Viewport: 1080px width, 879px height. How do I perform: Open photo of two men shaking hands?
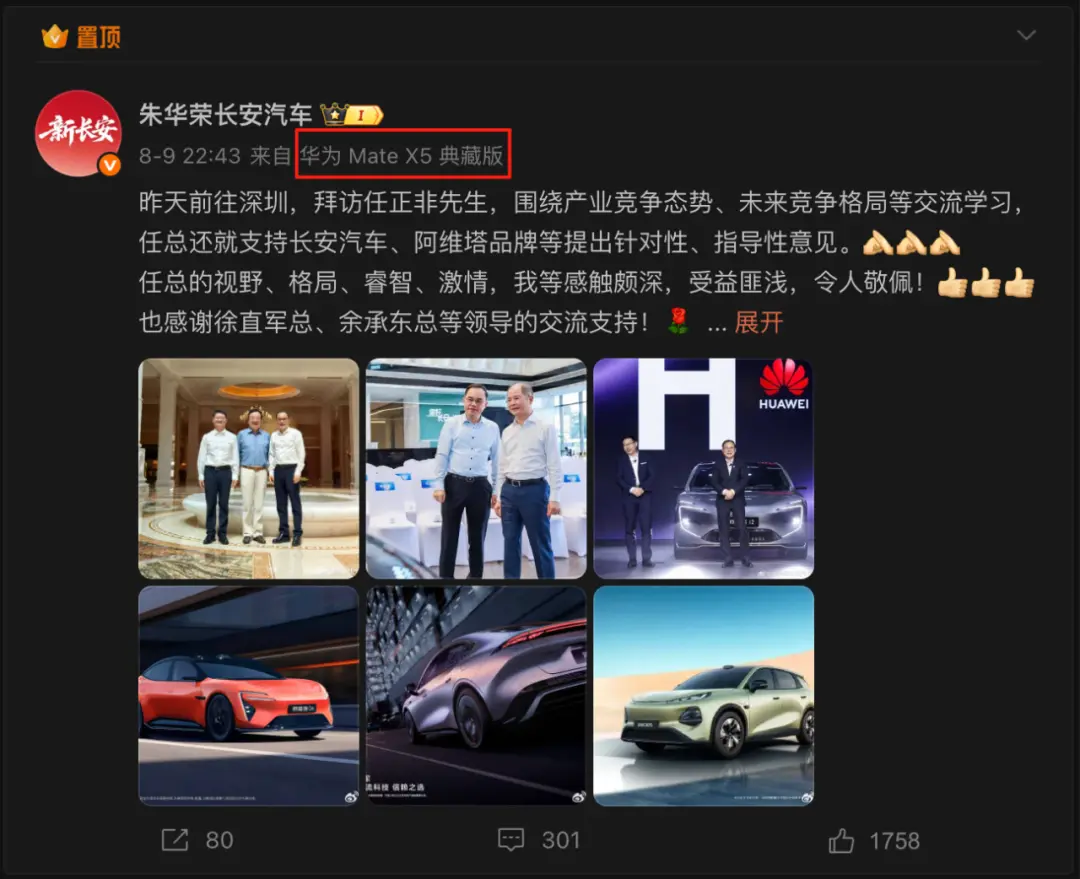pyautogui.click(x=476, y=468)
